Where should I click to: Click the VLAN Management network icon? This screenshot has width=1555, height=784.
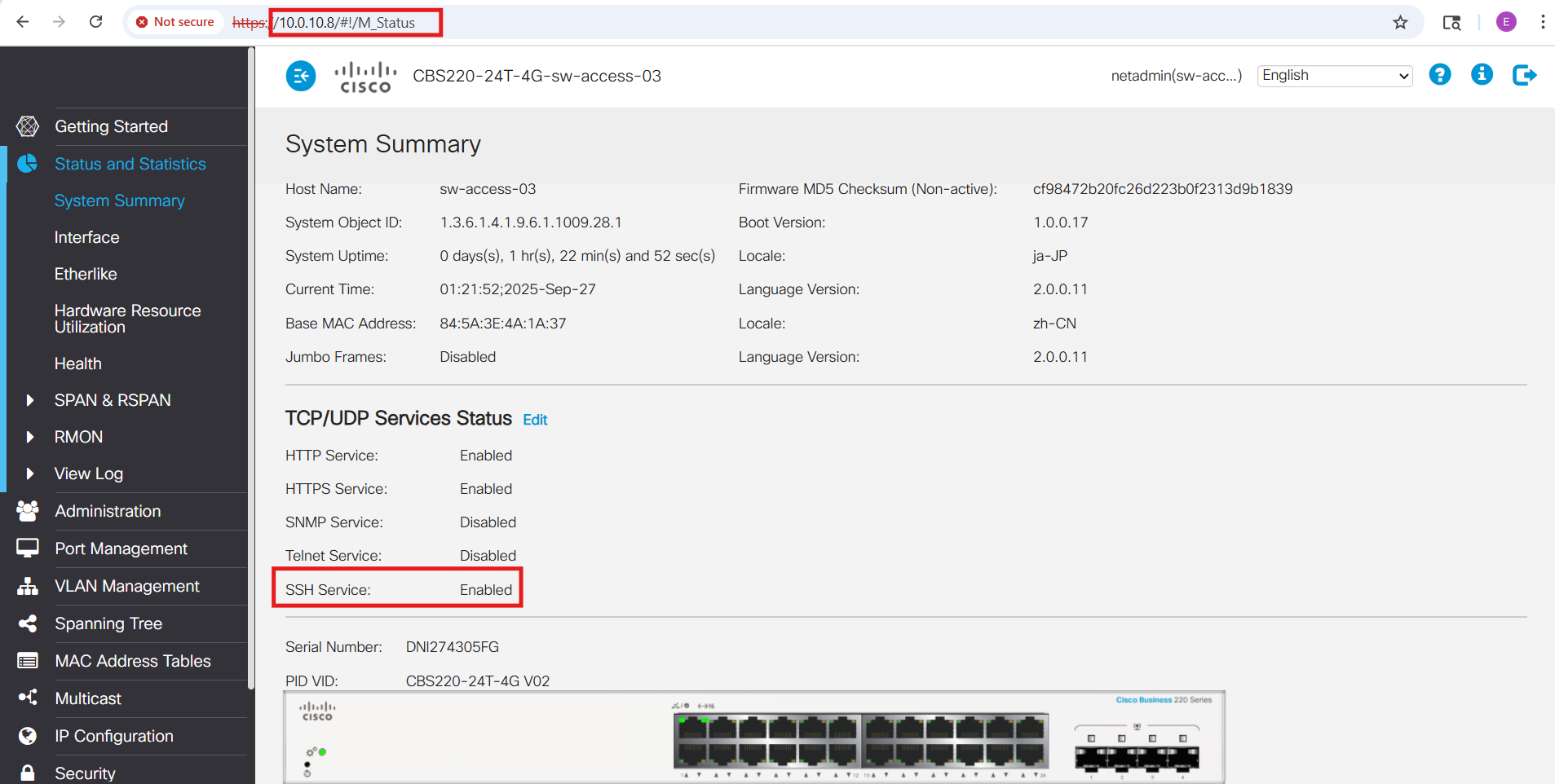coord(28,586)
